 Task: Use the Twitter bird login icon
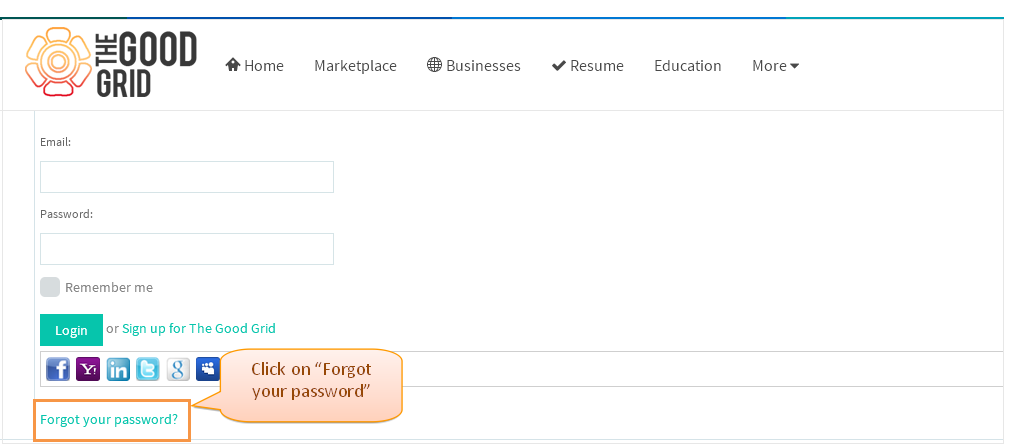(148, 370)
